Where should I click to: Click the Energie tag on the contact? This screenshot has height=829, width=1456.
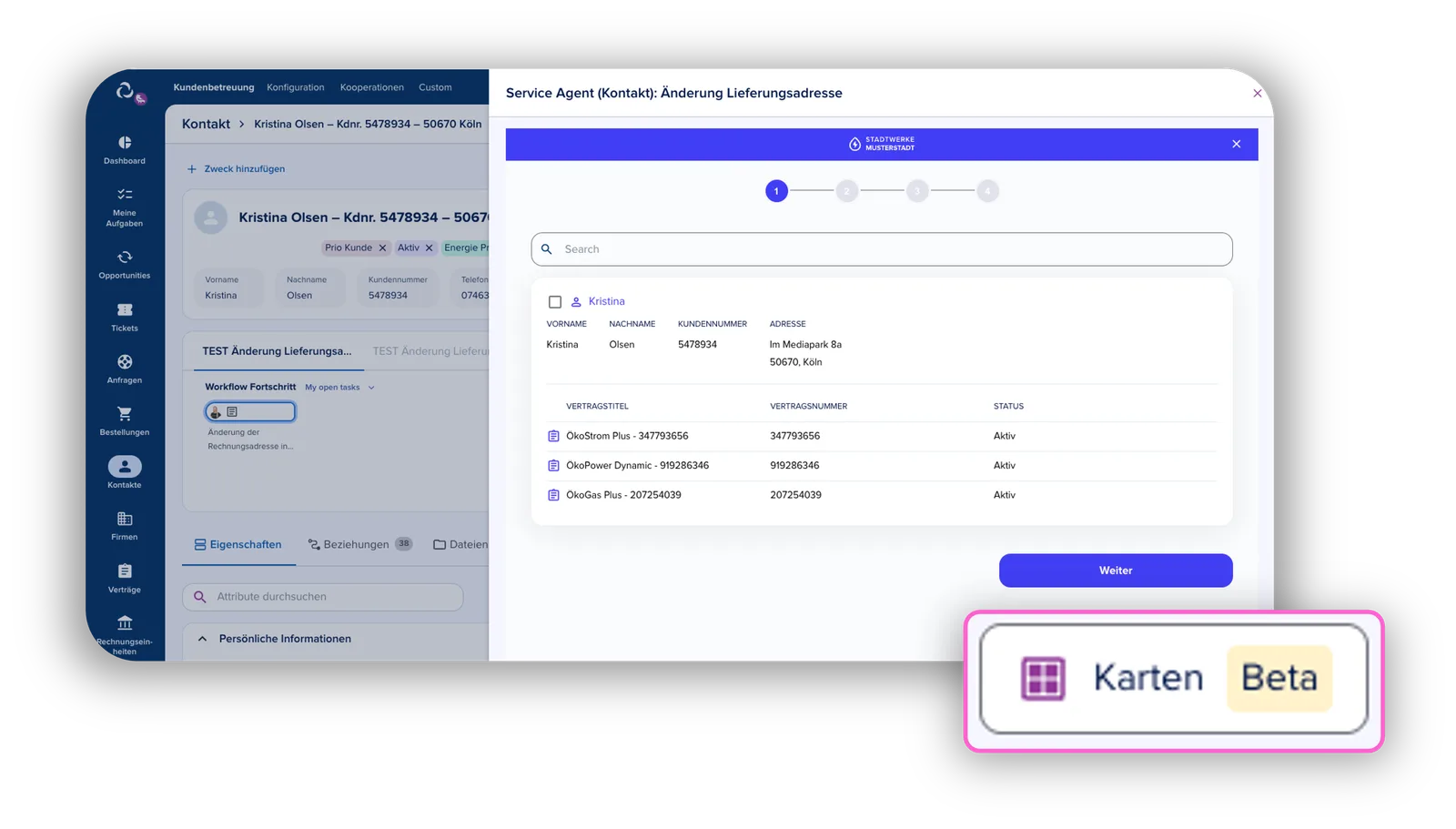click(466, 248)
